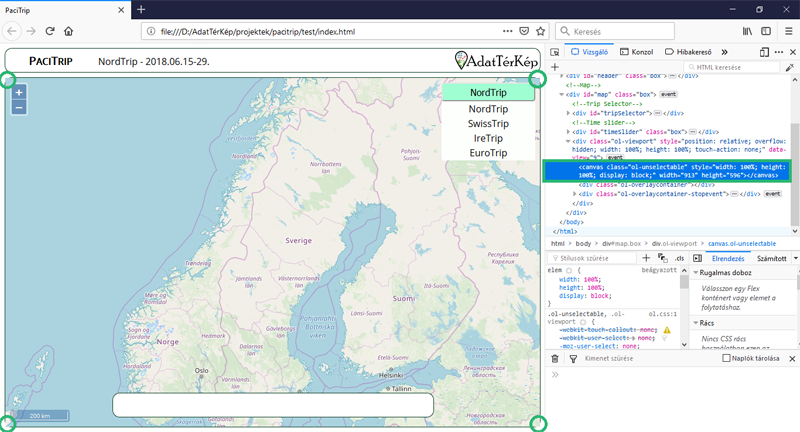The image size is (800, 432).
Task: Choose IreTrip from the trip list
Action: click(488, 139)
